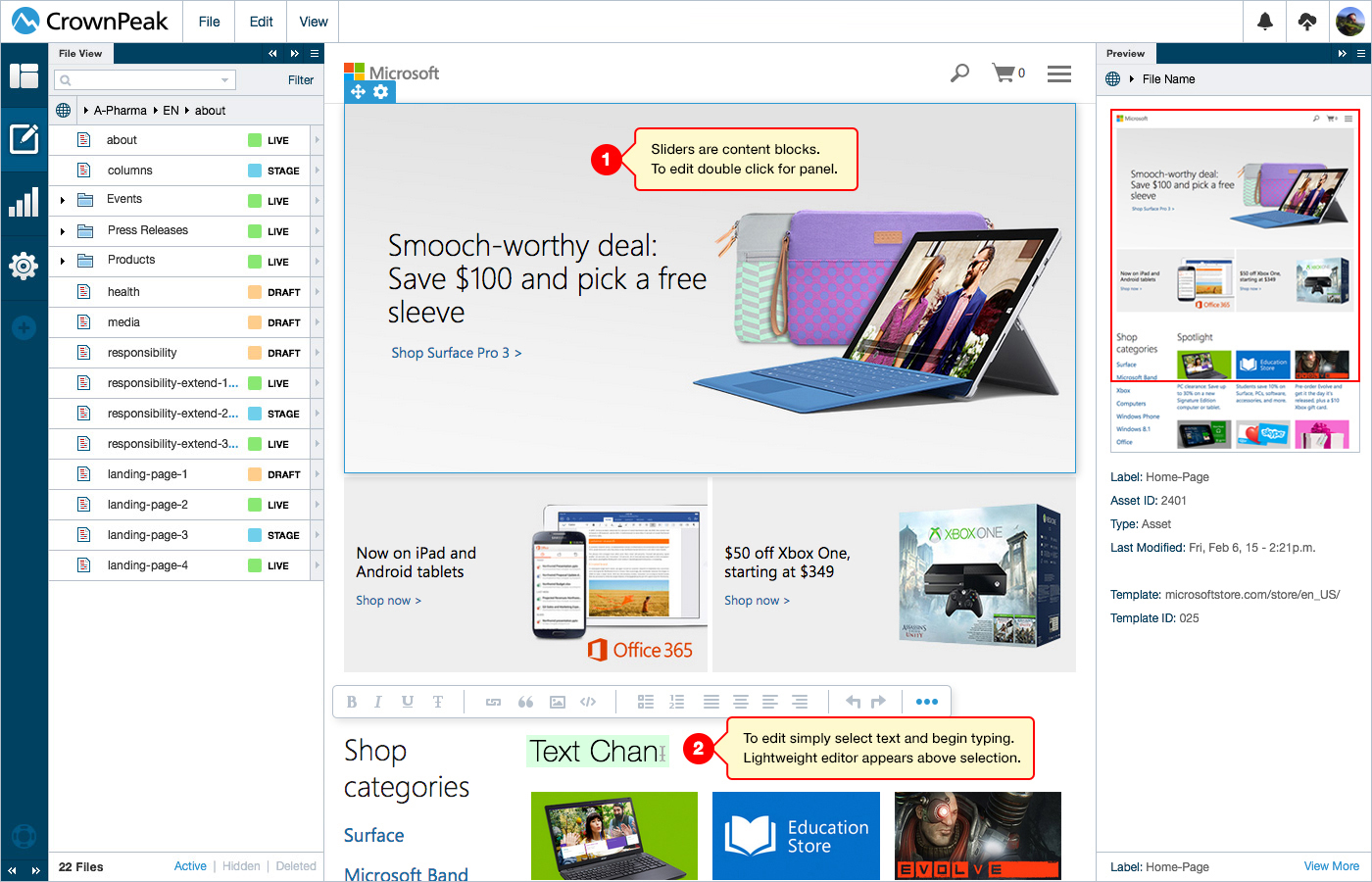The height and width of the screenshot is (882, 1372).
Task: Click the EN breadcrumb
Action: pyautogui.click(x=171, y=111)
